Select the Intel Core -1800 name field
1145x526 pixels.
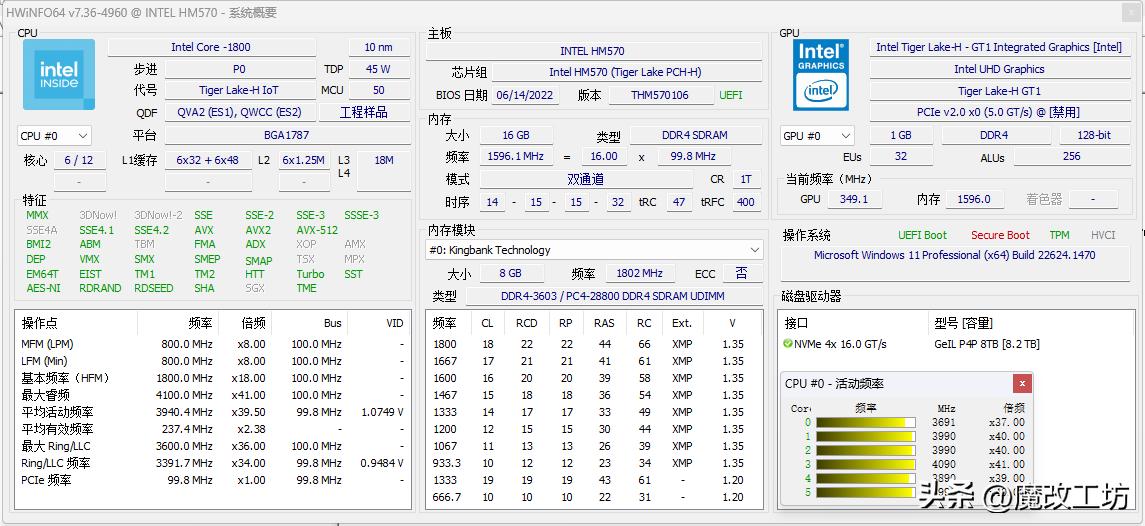211,47
